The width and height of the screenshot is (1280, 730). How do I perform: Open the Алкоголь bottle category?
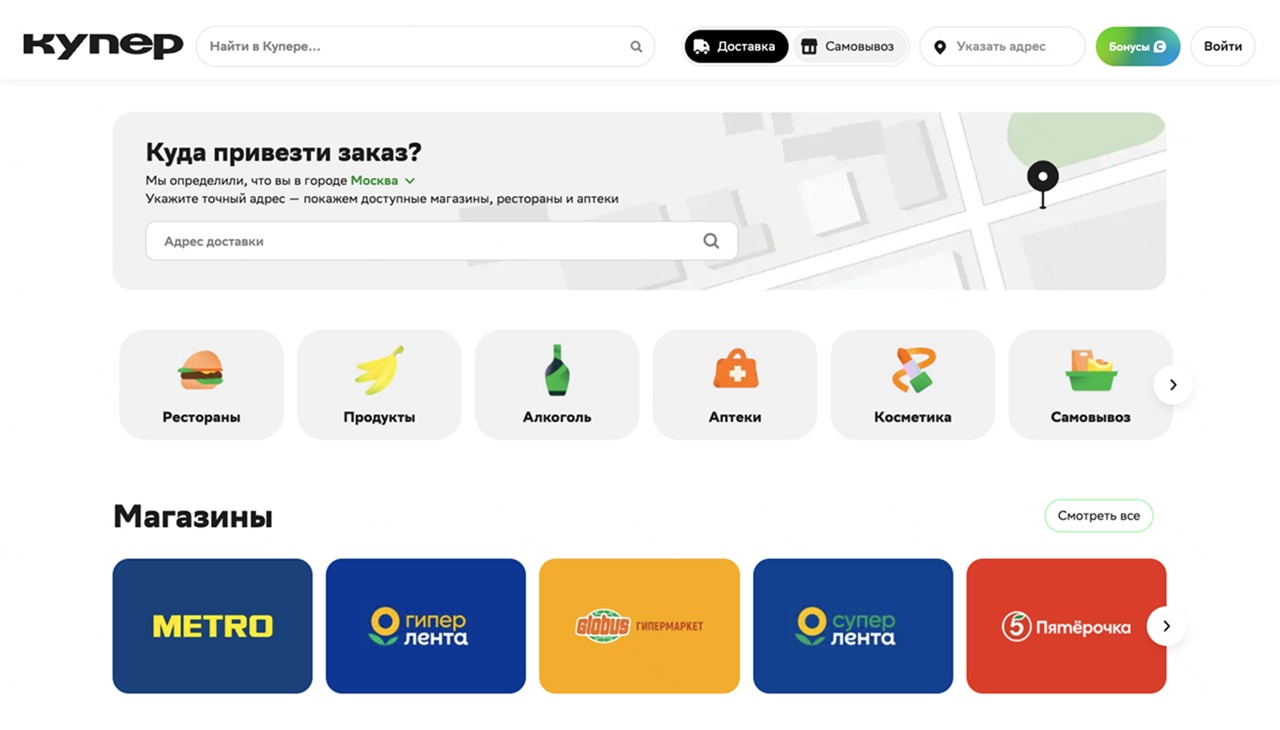point(557,385)
